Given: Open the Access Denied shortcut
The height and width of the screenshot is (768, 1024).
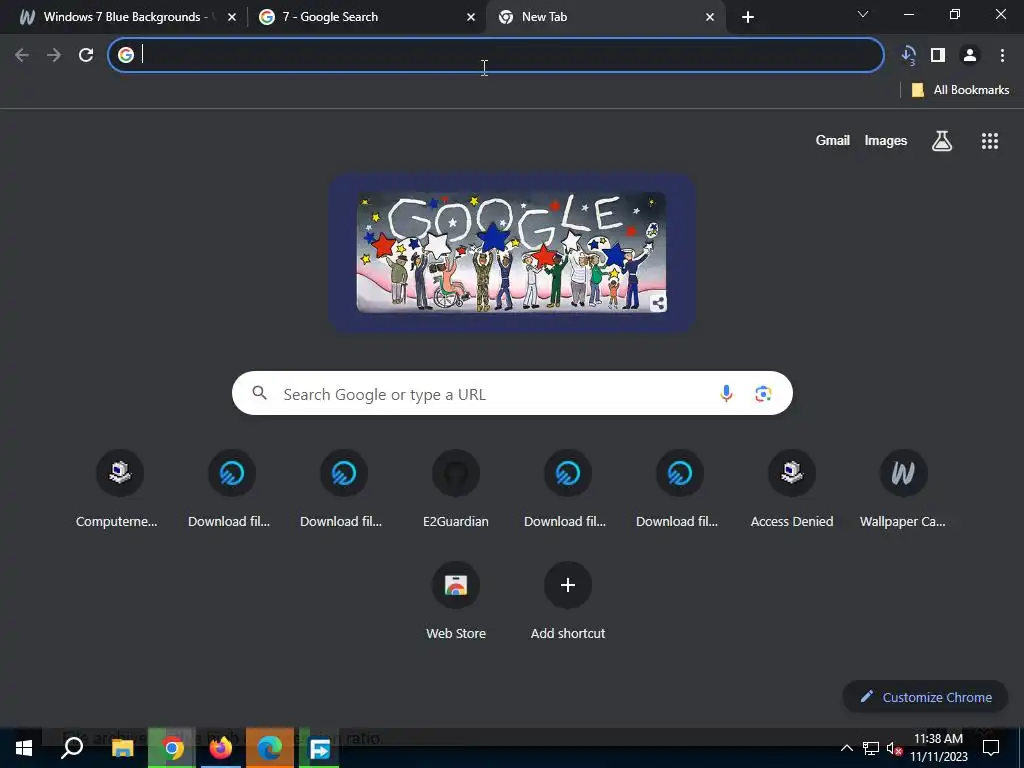Looking at the screenshot, I should click(x=792, y=488).
